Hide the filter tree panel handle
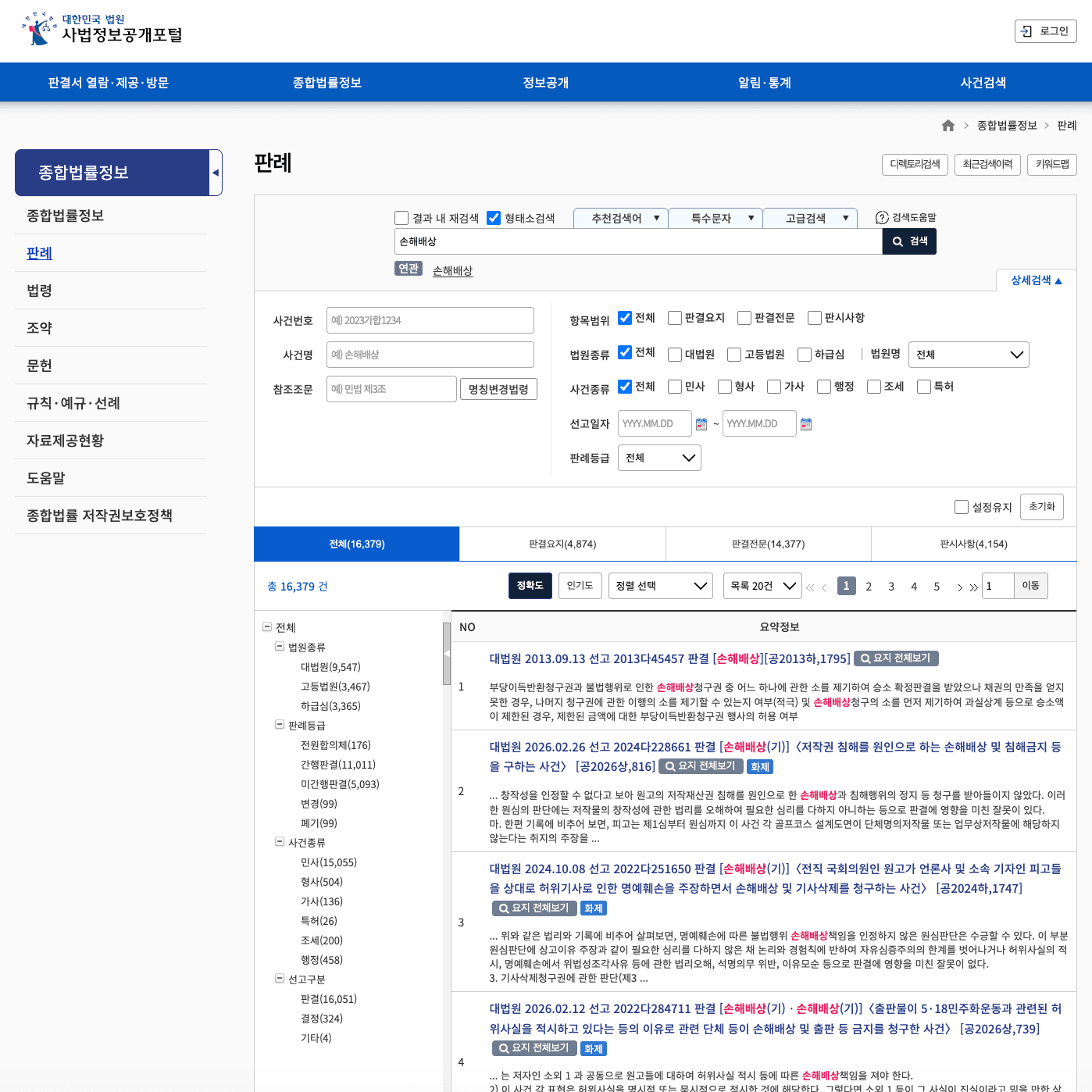This screenshot has height=1092, width=1092. click(447, 653)
